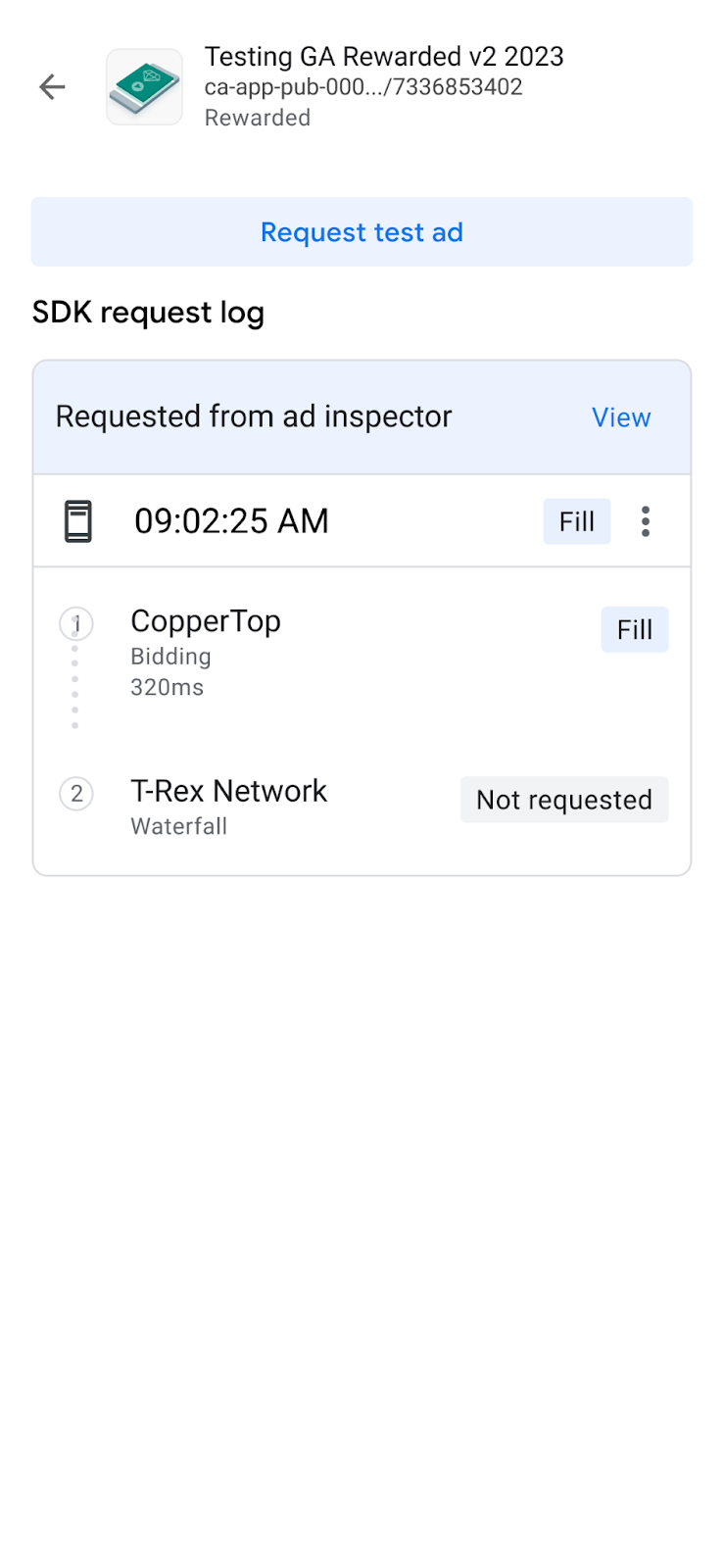Click the step 2 circle icon
Screen dimensions: 724x1568
[76, 793]
